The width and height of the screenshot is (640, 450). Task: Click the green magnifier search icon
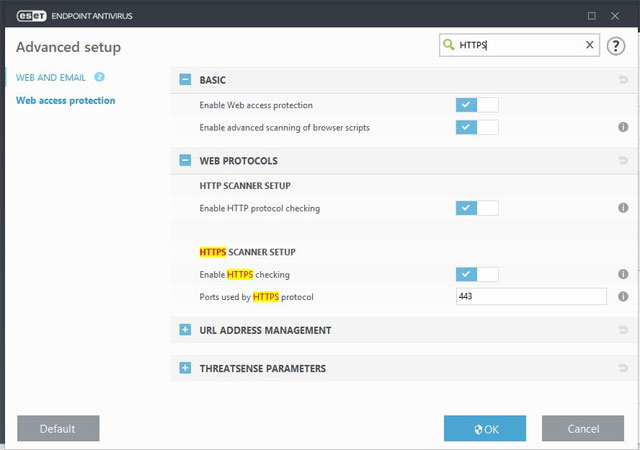[x=449, y=44]
